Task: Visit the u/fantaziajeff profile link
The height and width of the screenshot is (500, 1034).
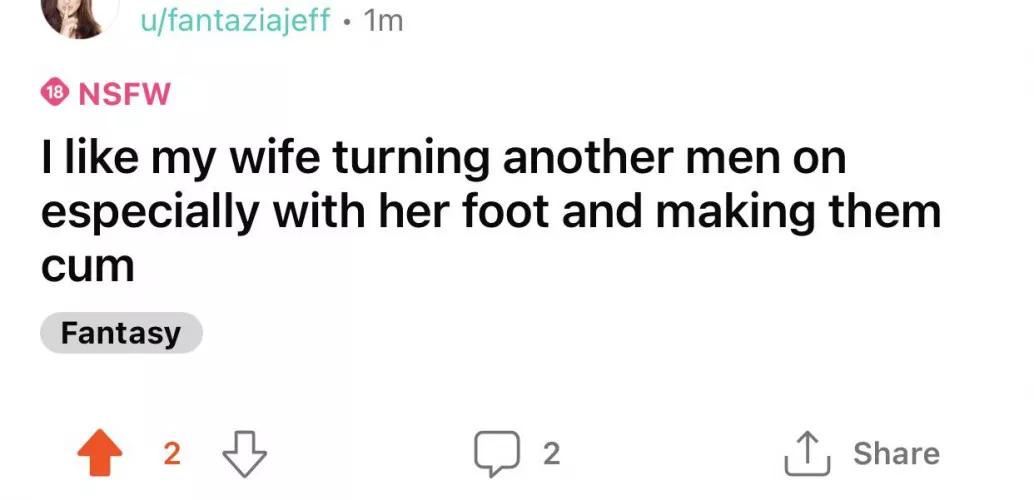Action: pos(235,20)
